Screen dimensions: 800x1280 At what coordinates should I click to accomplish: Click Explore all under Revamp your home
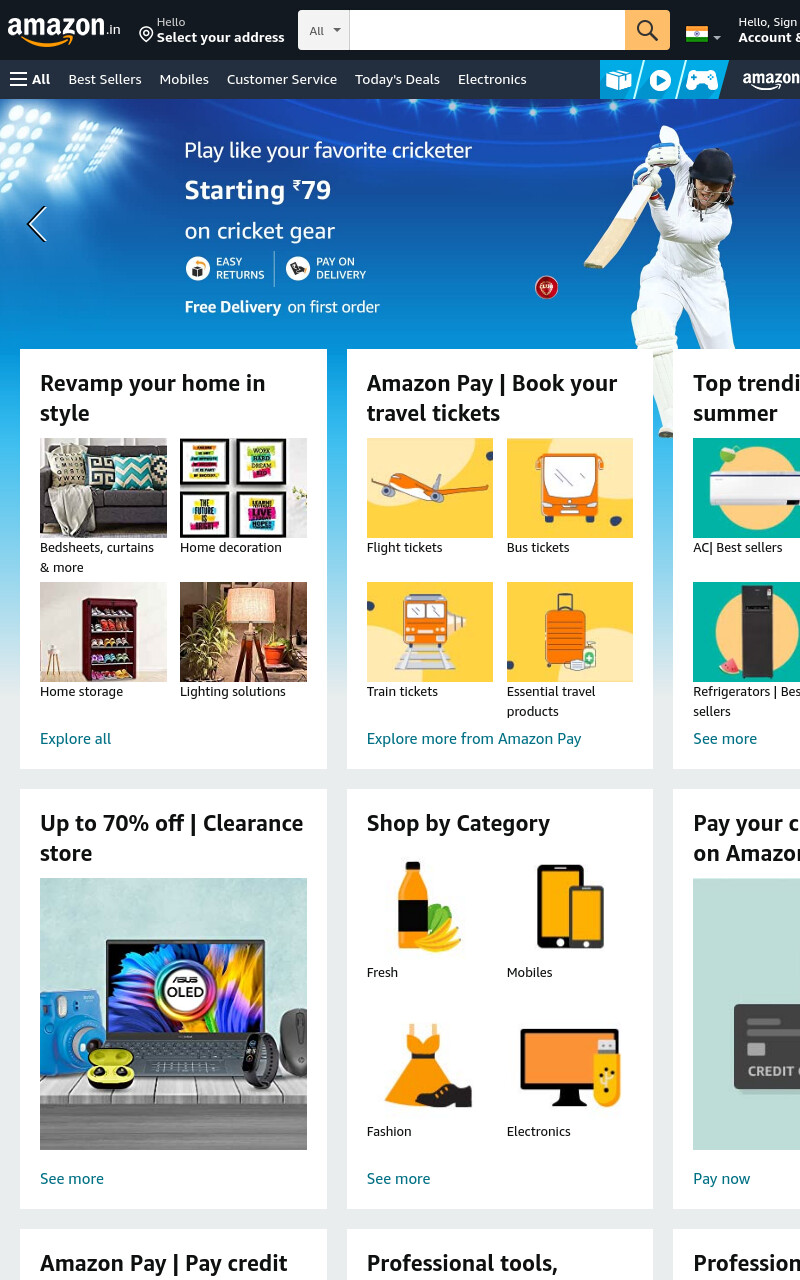pyautogui.click(x=76, y=739)
